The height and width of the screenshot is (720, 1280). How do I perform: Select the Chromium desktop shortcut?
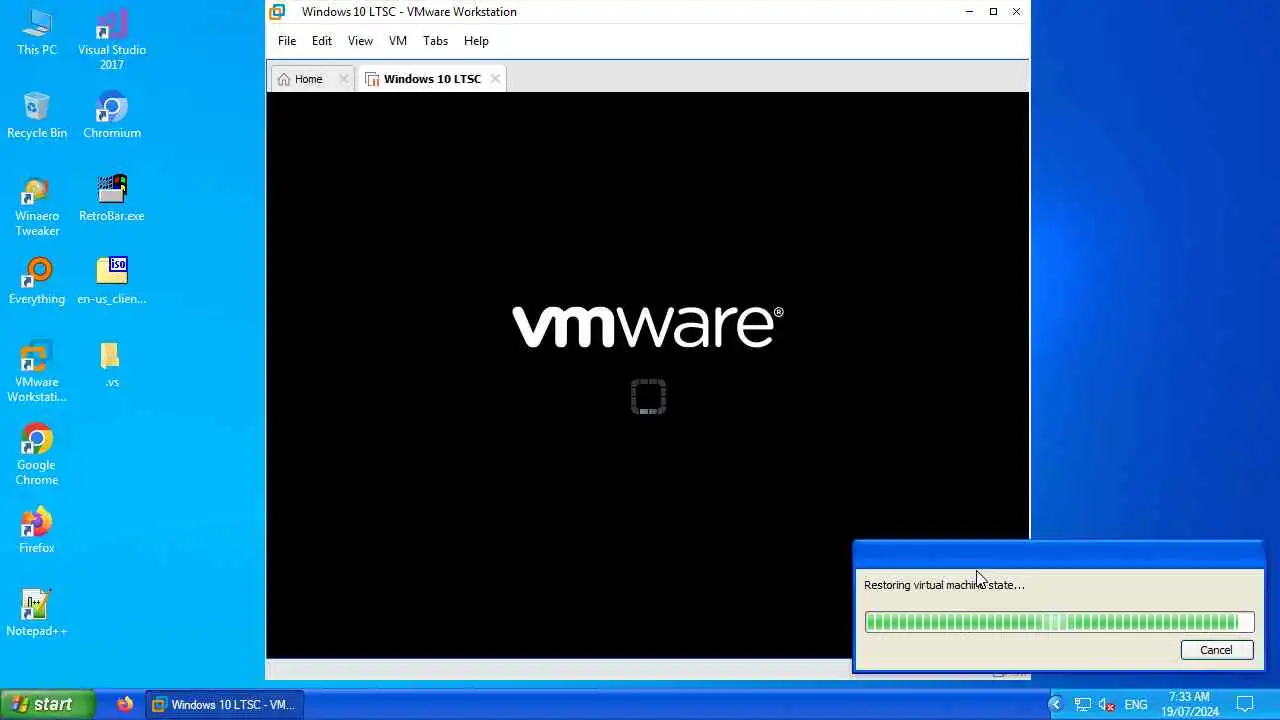point(112,115)
